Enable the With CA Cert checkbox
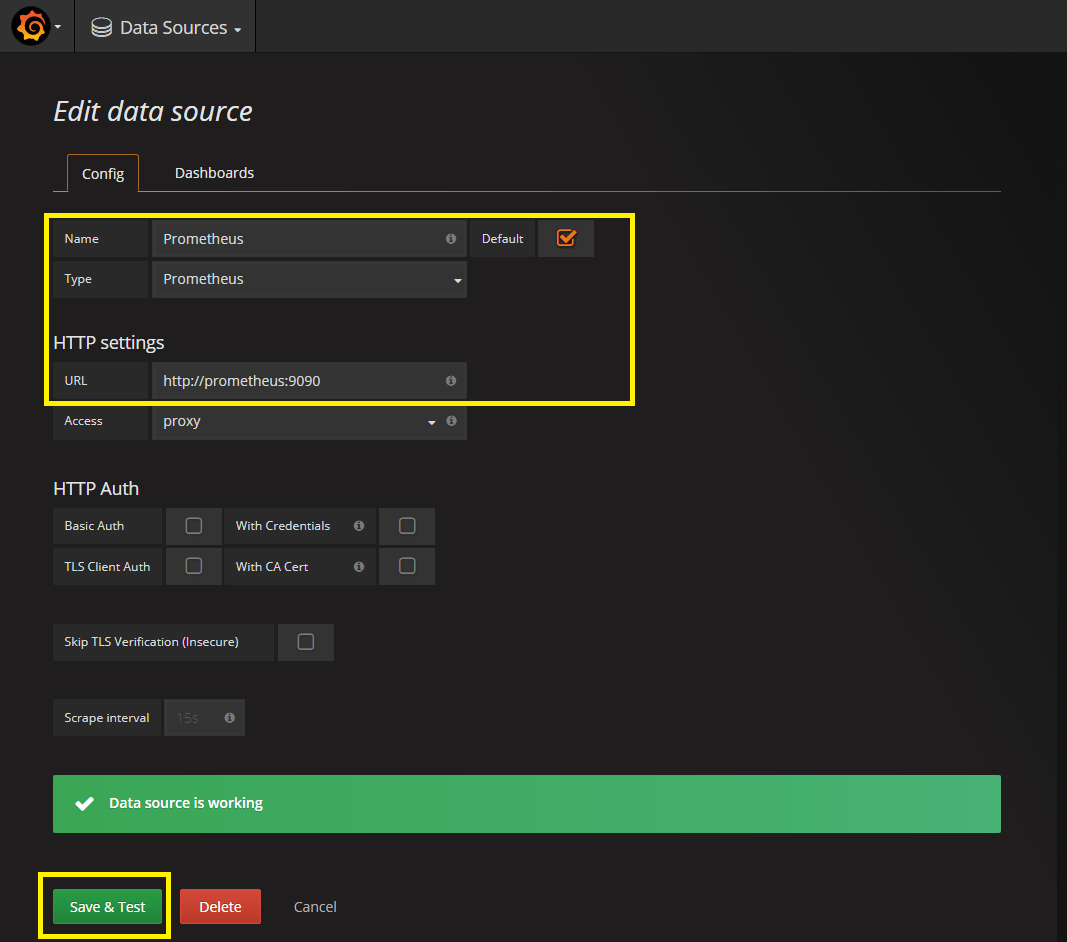Viewport: 1067px width, 942px height. (x=407, y=566)
